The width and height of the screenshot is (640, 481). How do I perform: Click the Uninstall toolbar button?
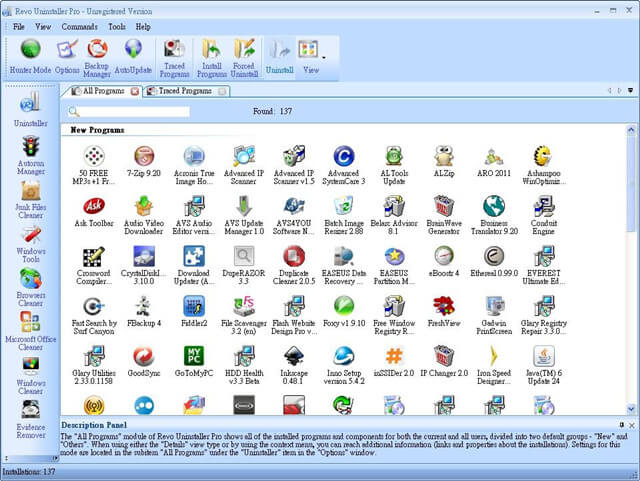(280, 57)
